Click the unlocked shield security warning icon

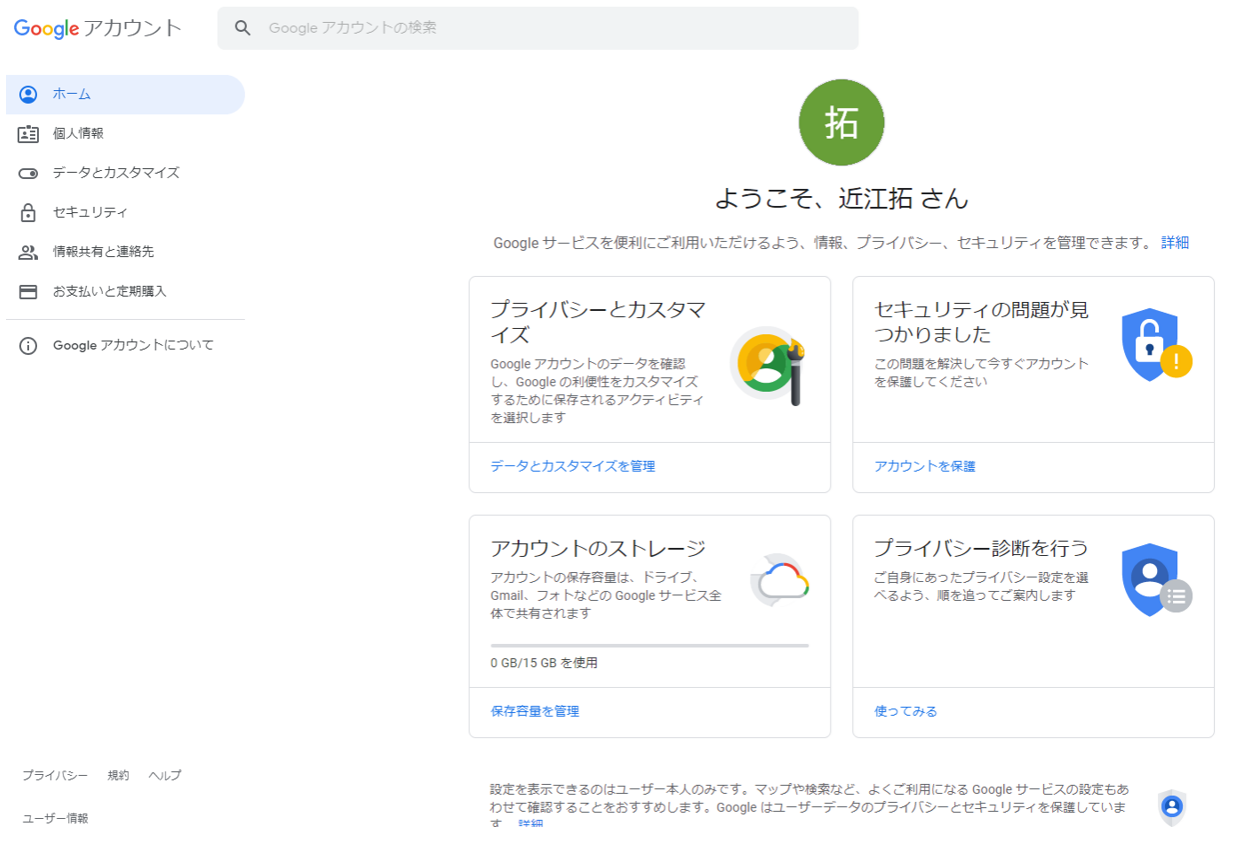1156,344
